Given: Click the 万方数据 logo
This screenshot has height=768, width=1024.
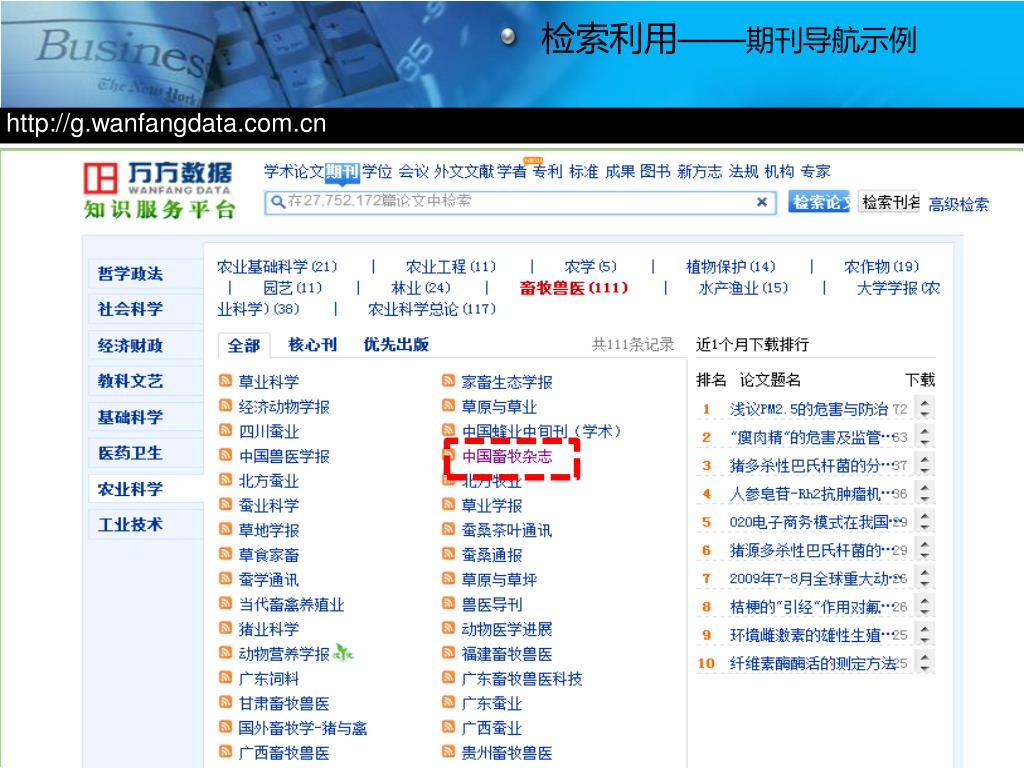Looking at the screenshot, I should coord(159,190).
